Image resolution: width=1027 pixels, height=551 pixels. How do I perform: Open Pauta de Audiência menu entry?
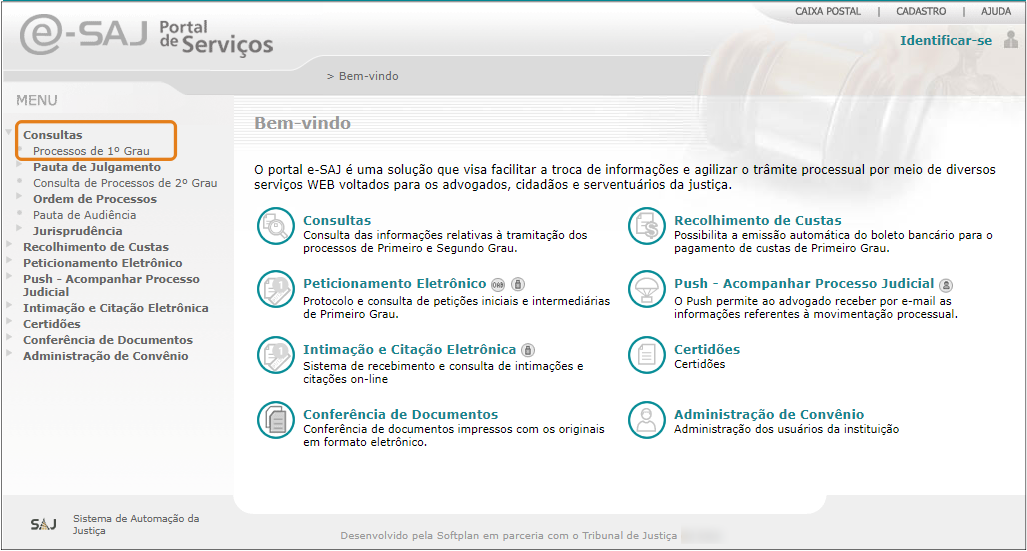pyautogui.click(x=84, y=215)
